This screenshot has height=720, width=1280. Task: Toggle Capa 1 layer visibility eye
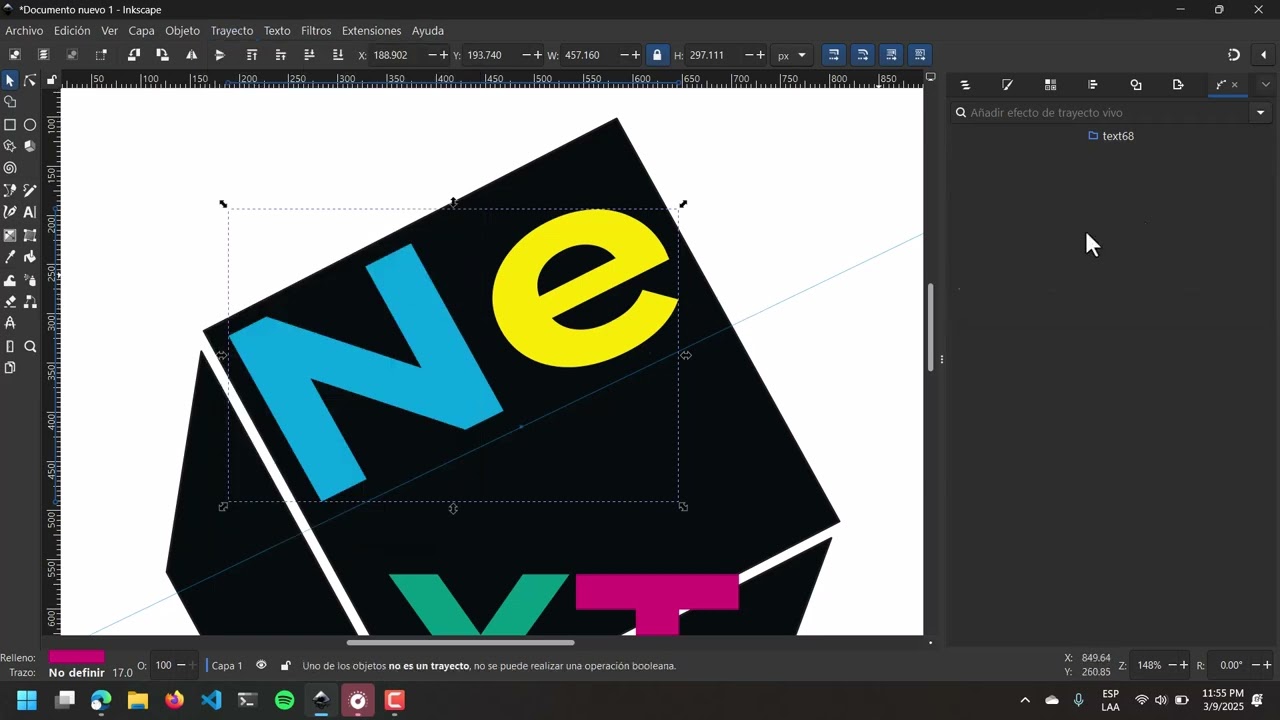[261, 665]
